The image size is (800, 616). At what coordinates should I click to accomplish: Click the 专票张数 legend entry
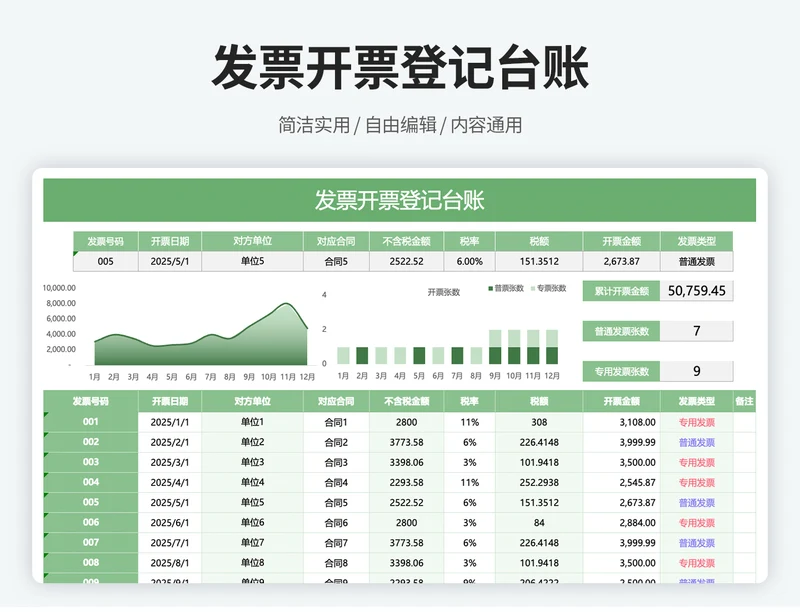click(x=548, y=288)
